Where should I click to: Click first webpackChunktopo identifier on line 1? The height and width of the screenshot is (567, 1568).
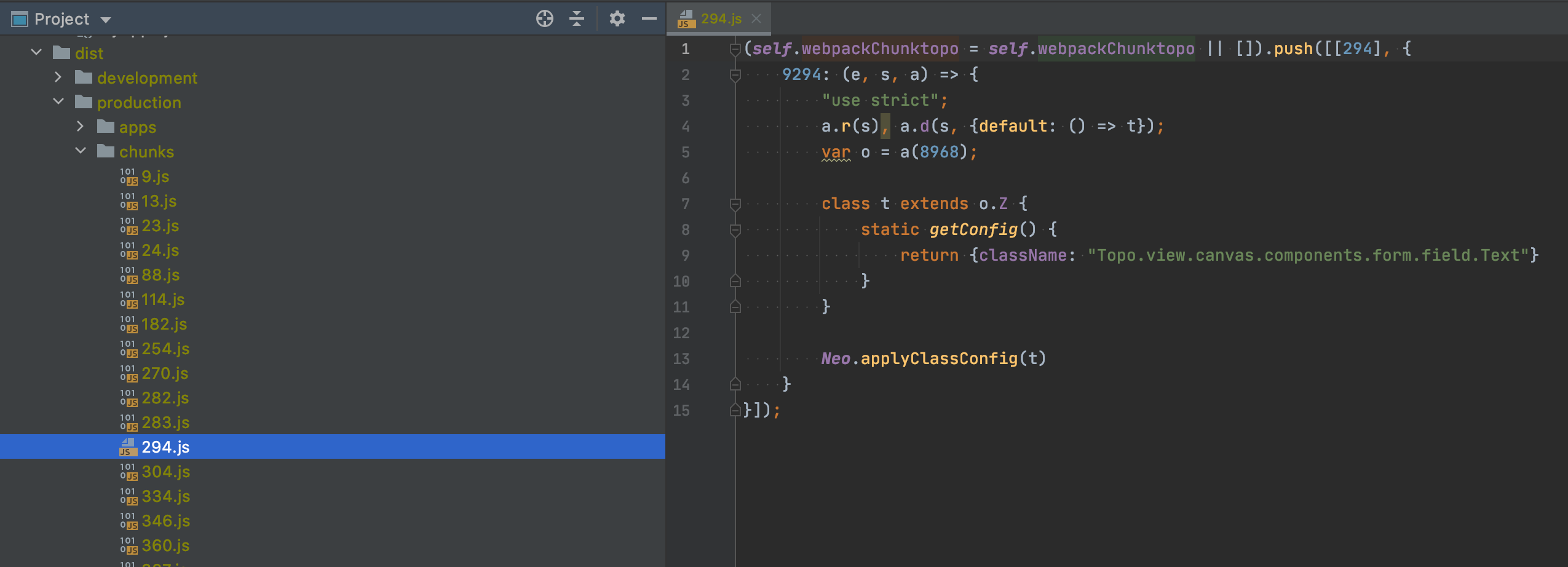[x=880, y=49]
